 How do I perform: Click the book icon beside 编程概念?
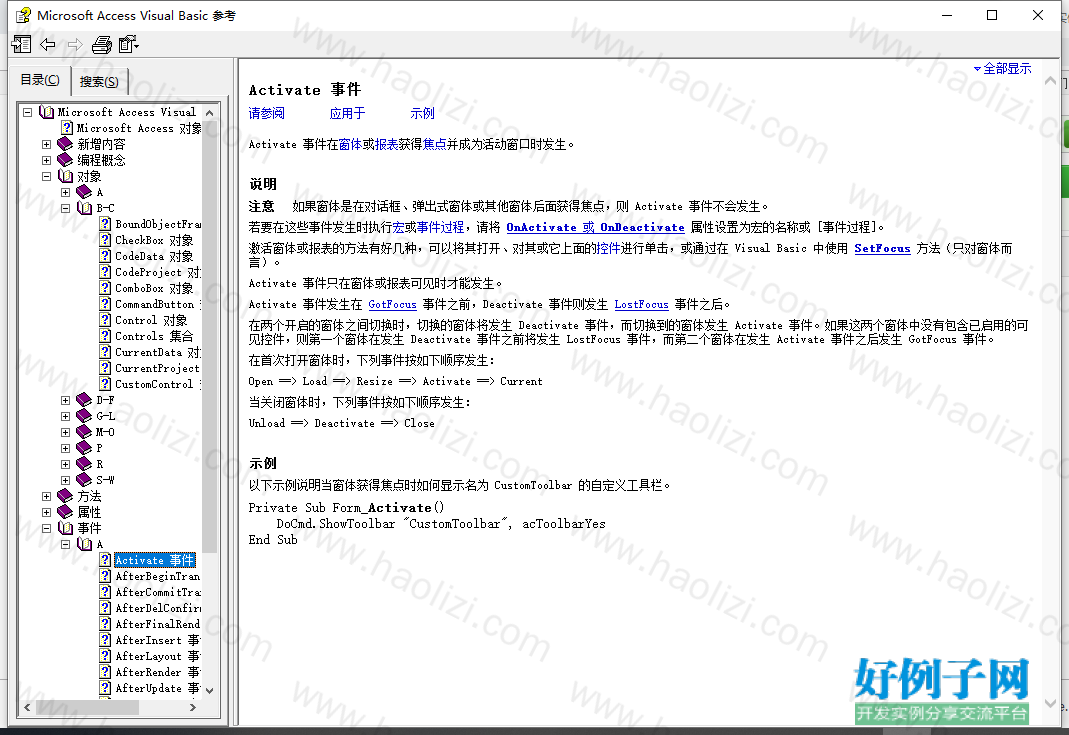[65, 160]
